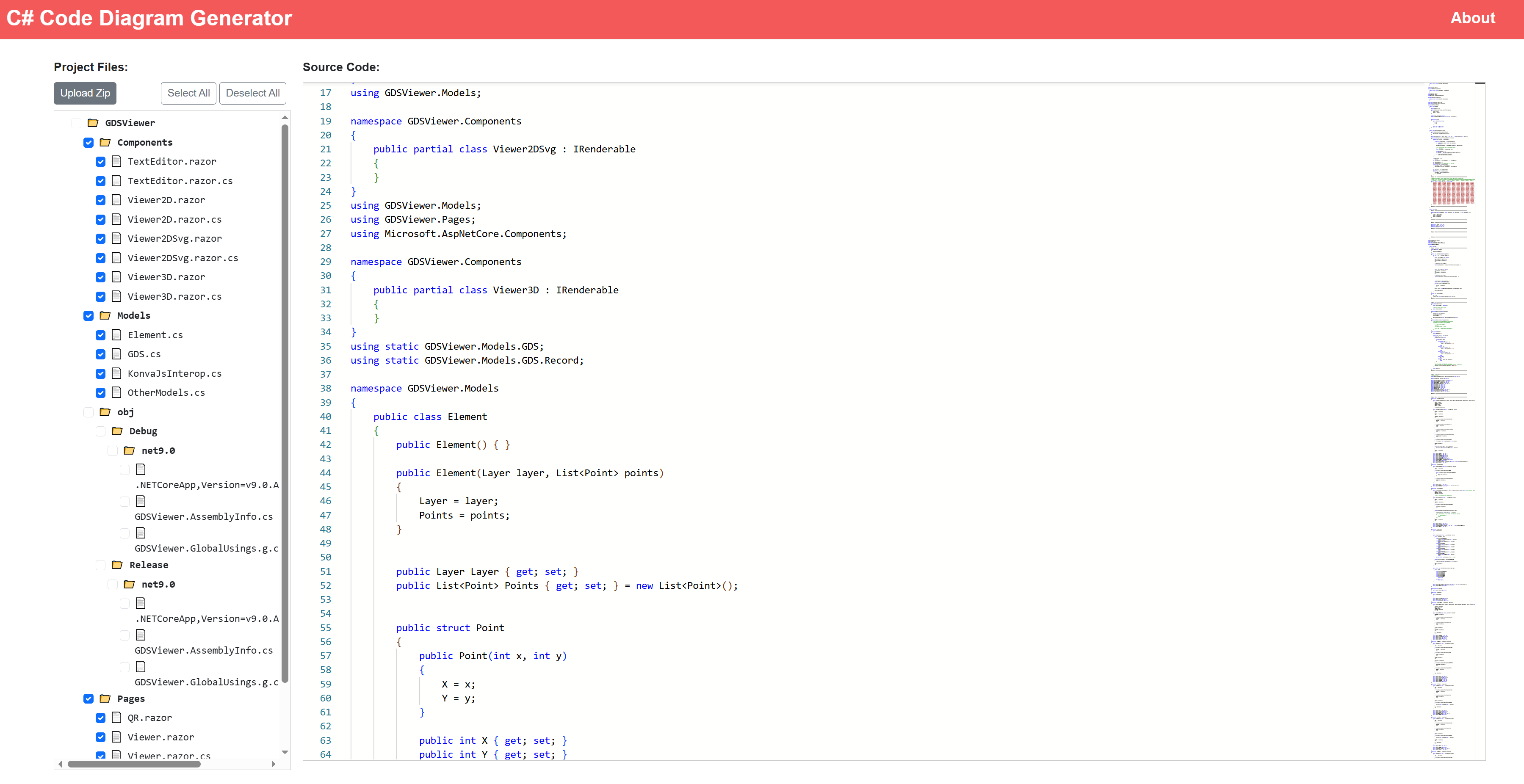Check the Debug folder checkbox
The height and width of the screenshot is (784, 1524).
[101, 432]
